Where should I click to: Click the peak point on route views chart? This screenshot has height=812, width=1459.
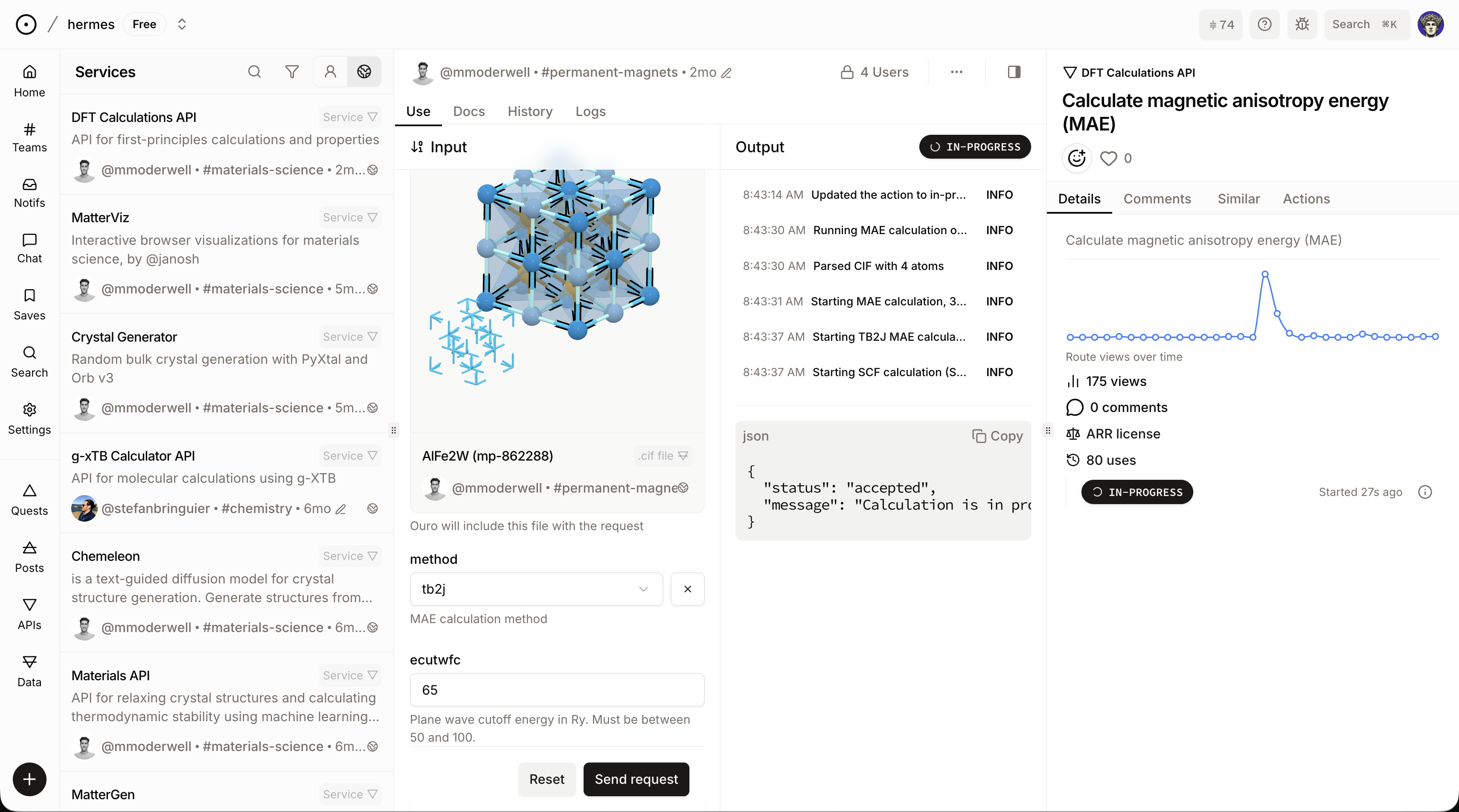(1265, 274)
